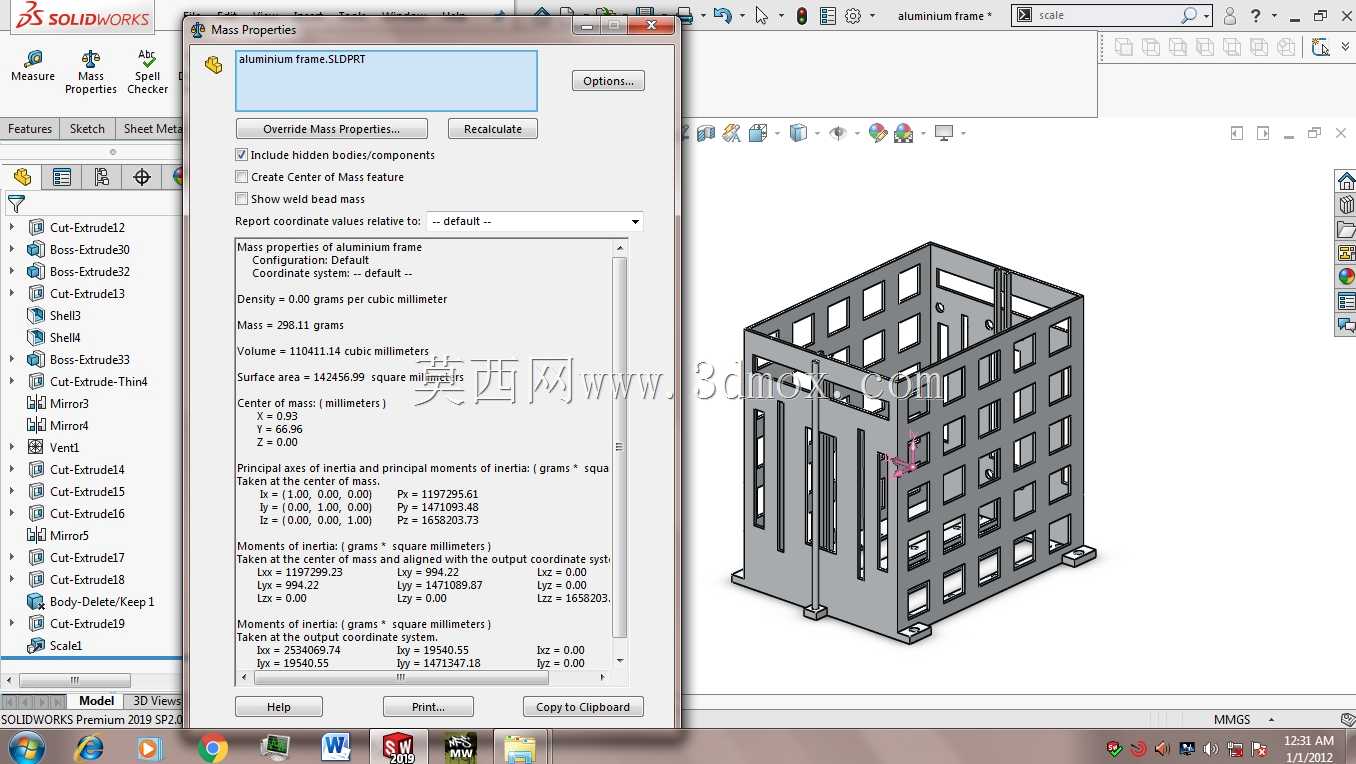The width and height of the screenshot is (1356, 764).
Task: Open the ConfigurationManager tab
Action: [x=101, y=177]
